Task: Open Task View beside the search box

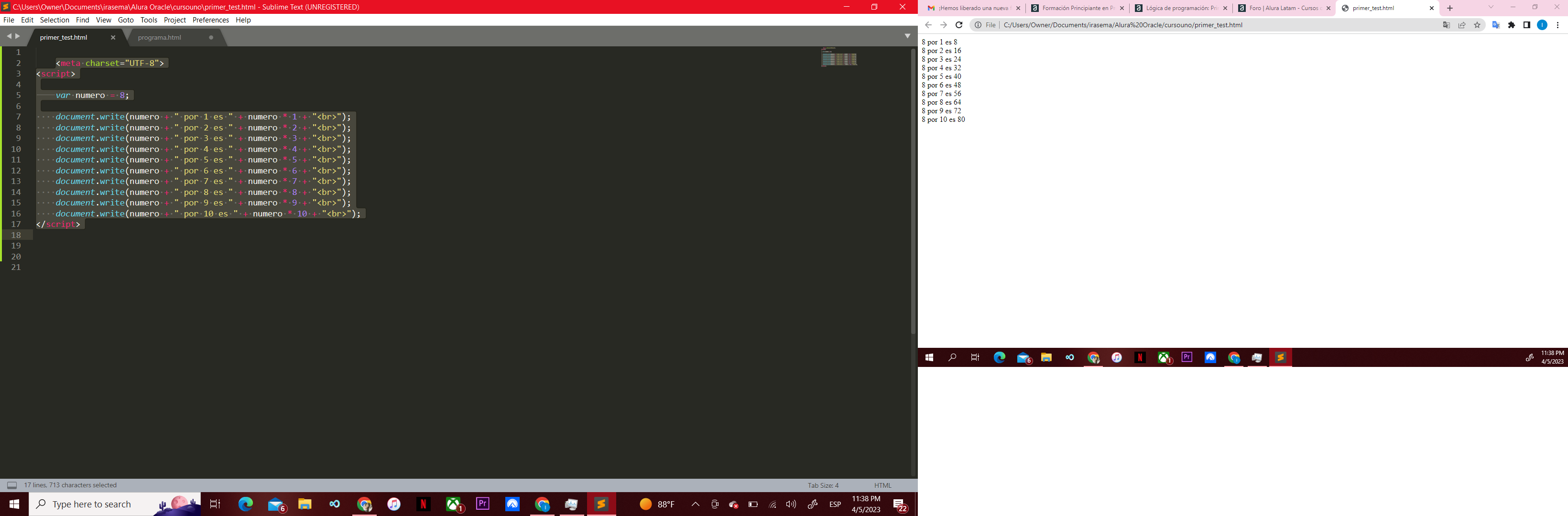Action: [215, 504]
